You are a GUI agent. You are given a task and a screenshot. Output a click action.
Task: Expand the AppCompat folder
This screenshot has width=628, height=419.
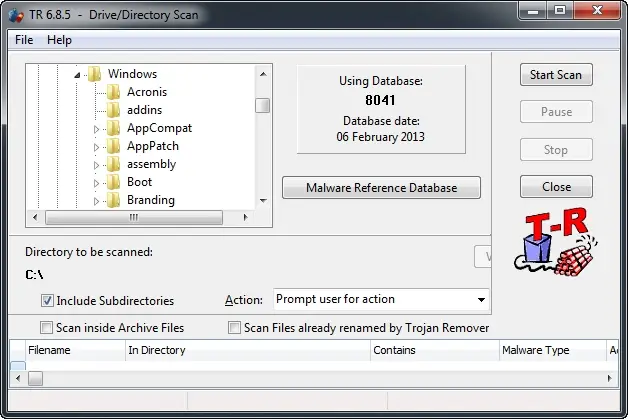96,129
